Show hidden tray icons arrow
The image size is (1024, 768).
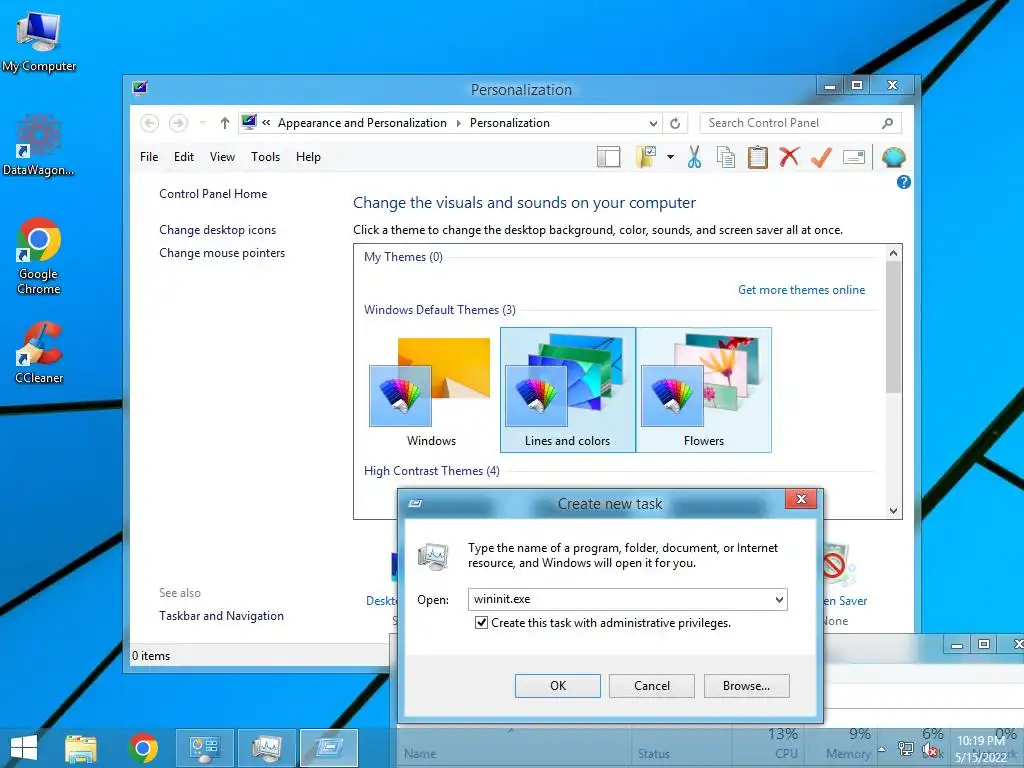pos(882,749)
